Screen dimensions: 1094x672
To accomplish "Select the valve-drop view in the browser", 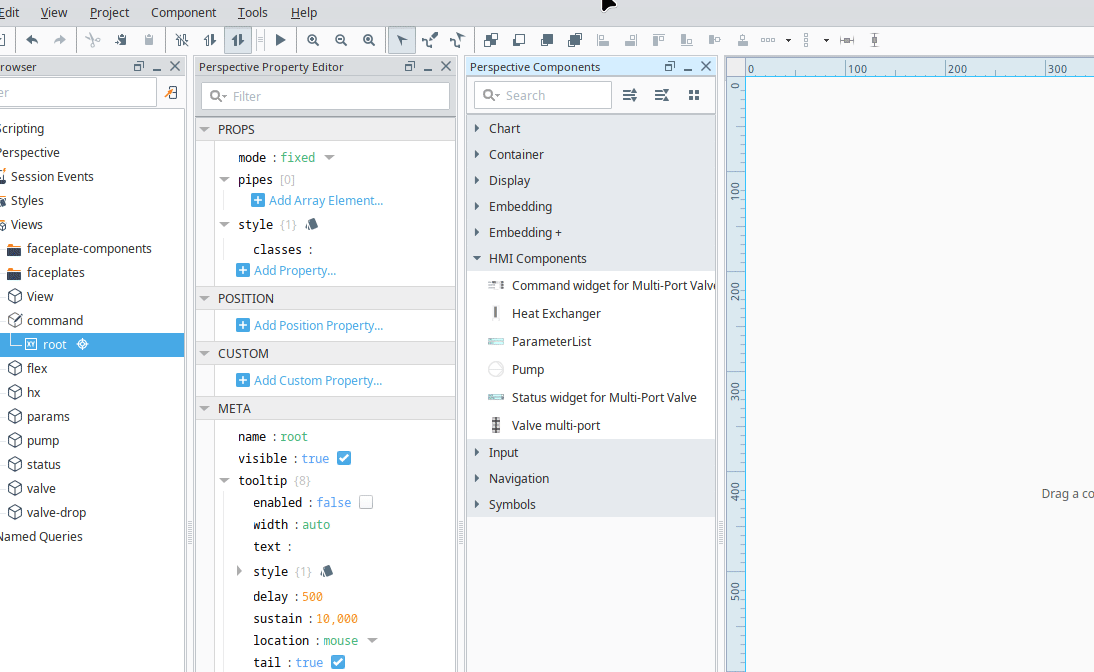I will tap(57, 512).
